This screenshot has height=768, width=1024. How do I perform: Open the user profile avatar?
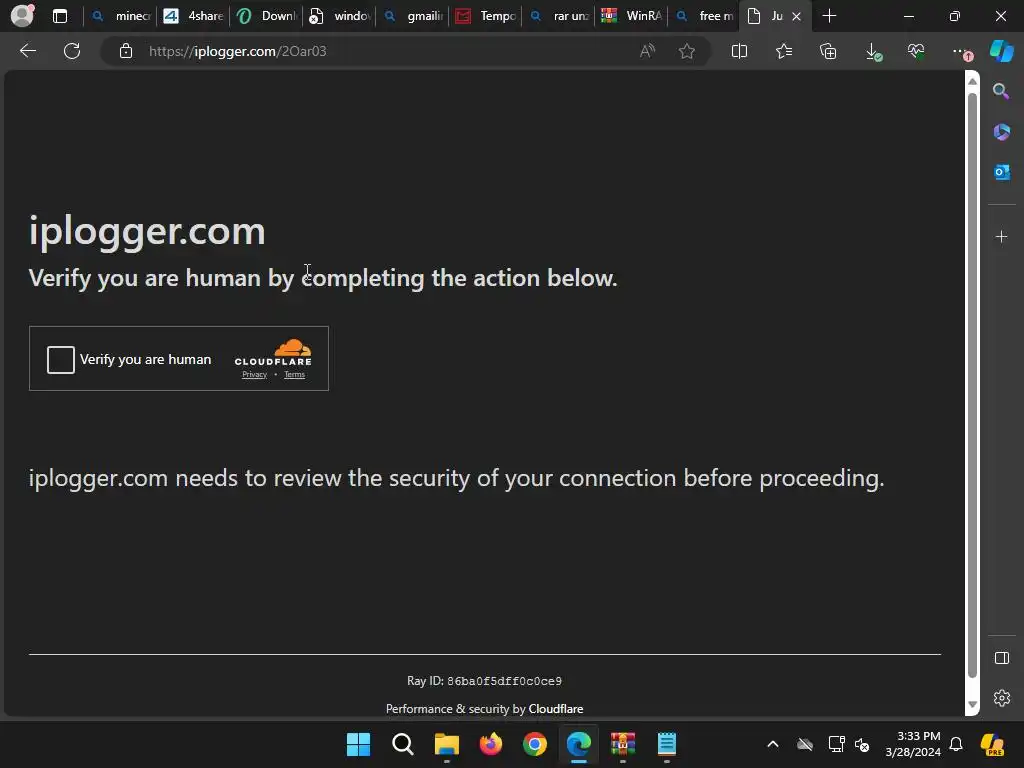point(22,16)
